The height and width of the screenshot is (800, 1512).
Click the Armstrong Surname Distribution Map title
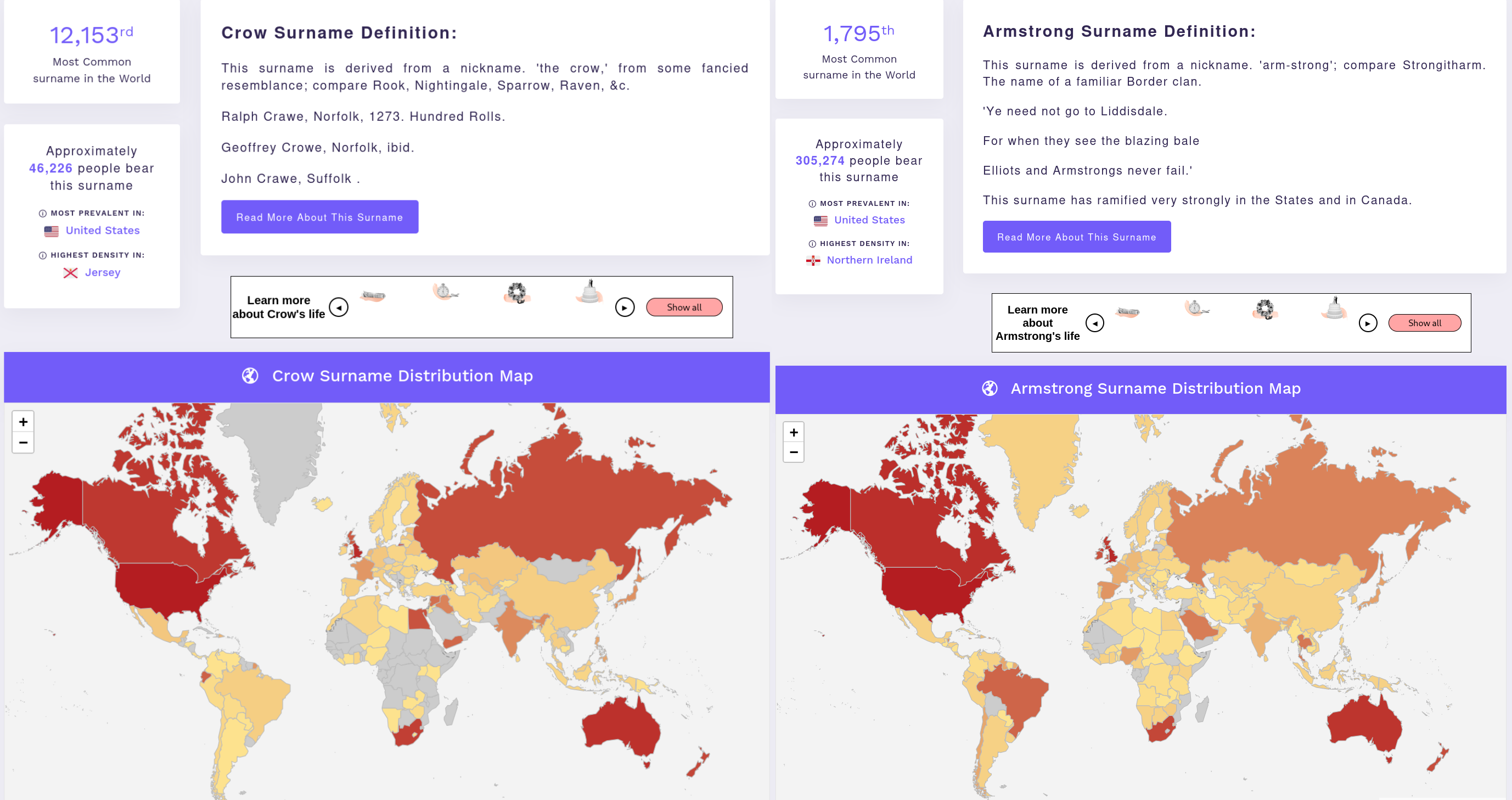click(x=1156, y=389)
